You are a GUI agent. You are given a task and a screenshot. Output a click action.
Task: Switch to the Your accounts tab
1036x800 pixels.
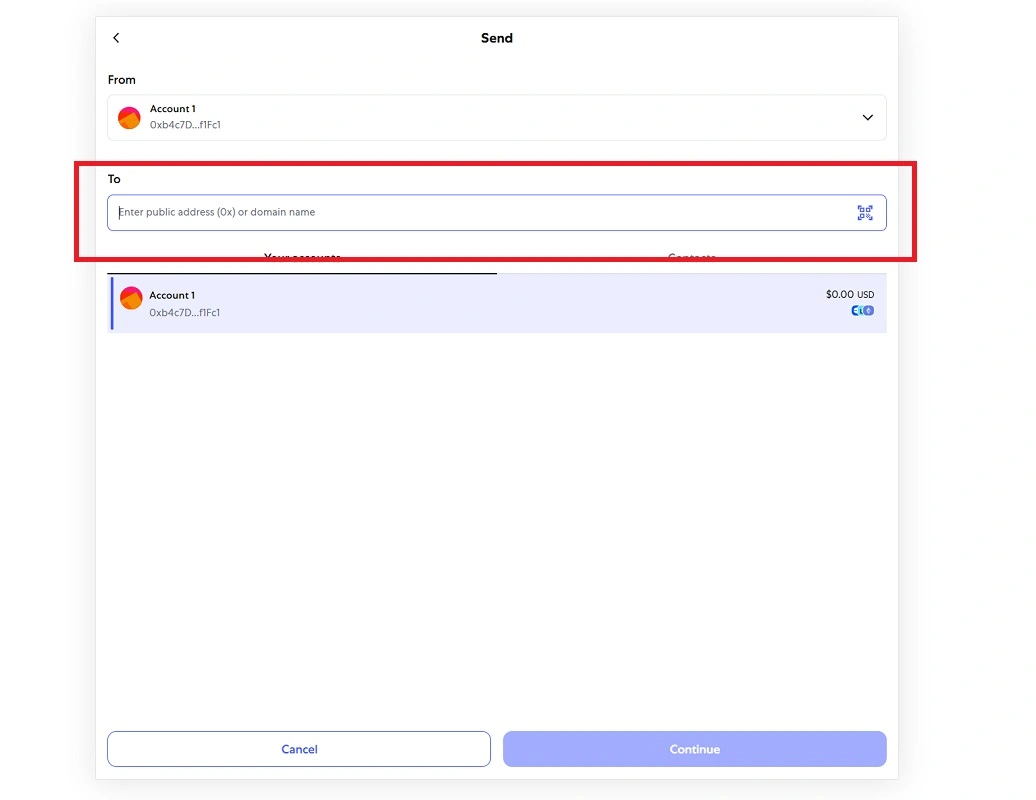pyautogui.click(x=302, y=258)
